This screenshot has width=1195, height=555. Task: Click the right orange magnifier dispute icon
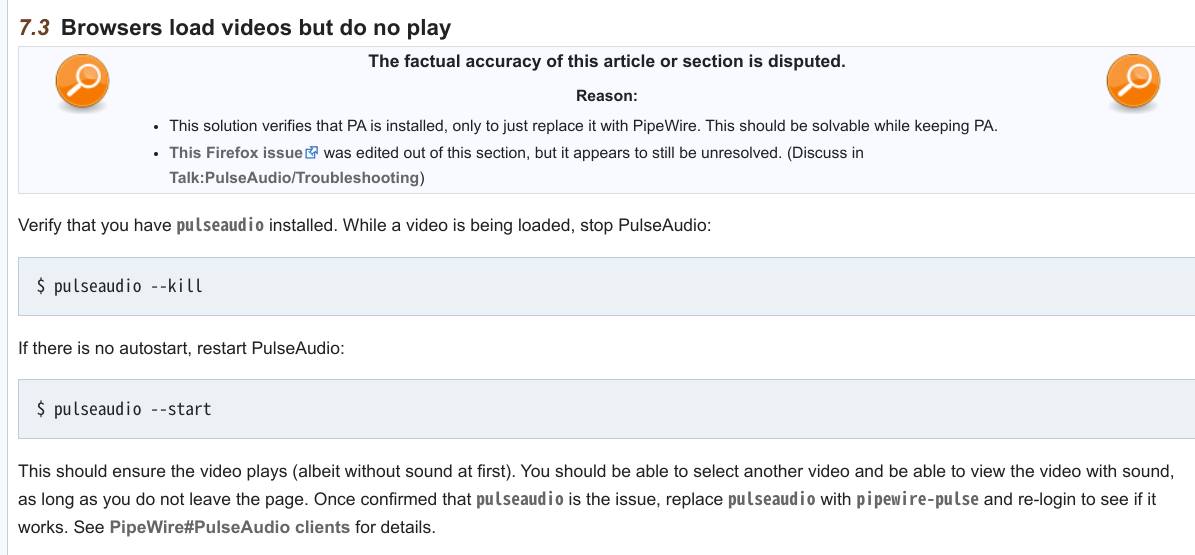(1133, 81)
